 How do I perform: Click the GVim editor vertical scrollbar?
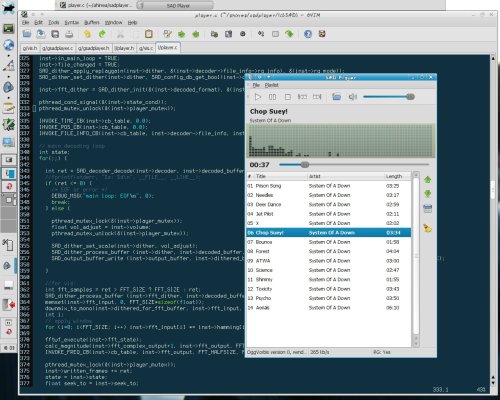493,220
